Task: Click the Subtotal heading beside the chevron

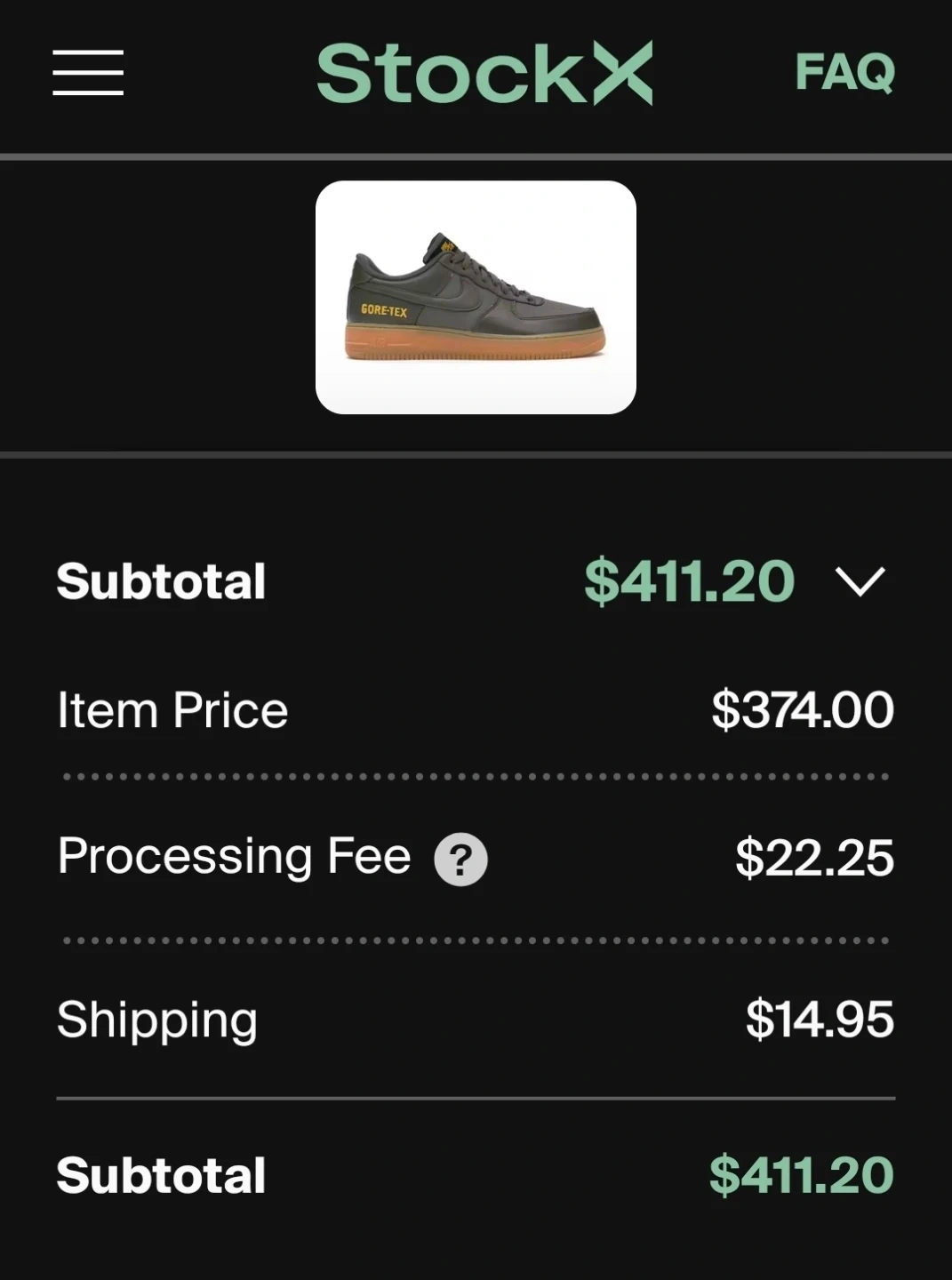Action: pyautogui.click(x=161, y=581)
